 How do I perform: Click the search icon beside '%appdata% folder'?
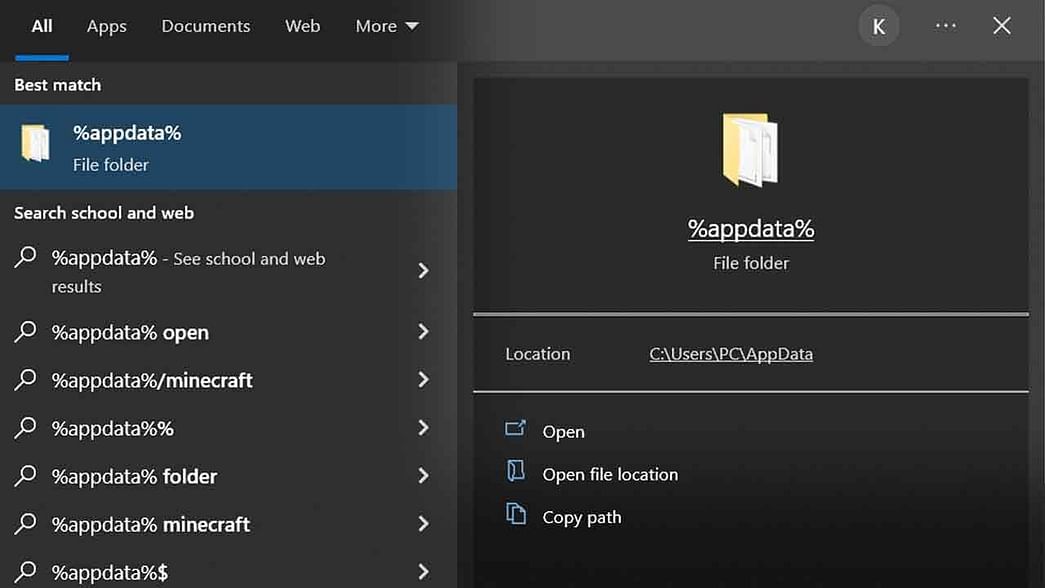click(25, 475)
